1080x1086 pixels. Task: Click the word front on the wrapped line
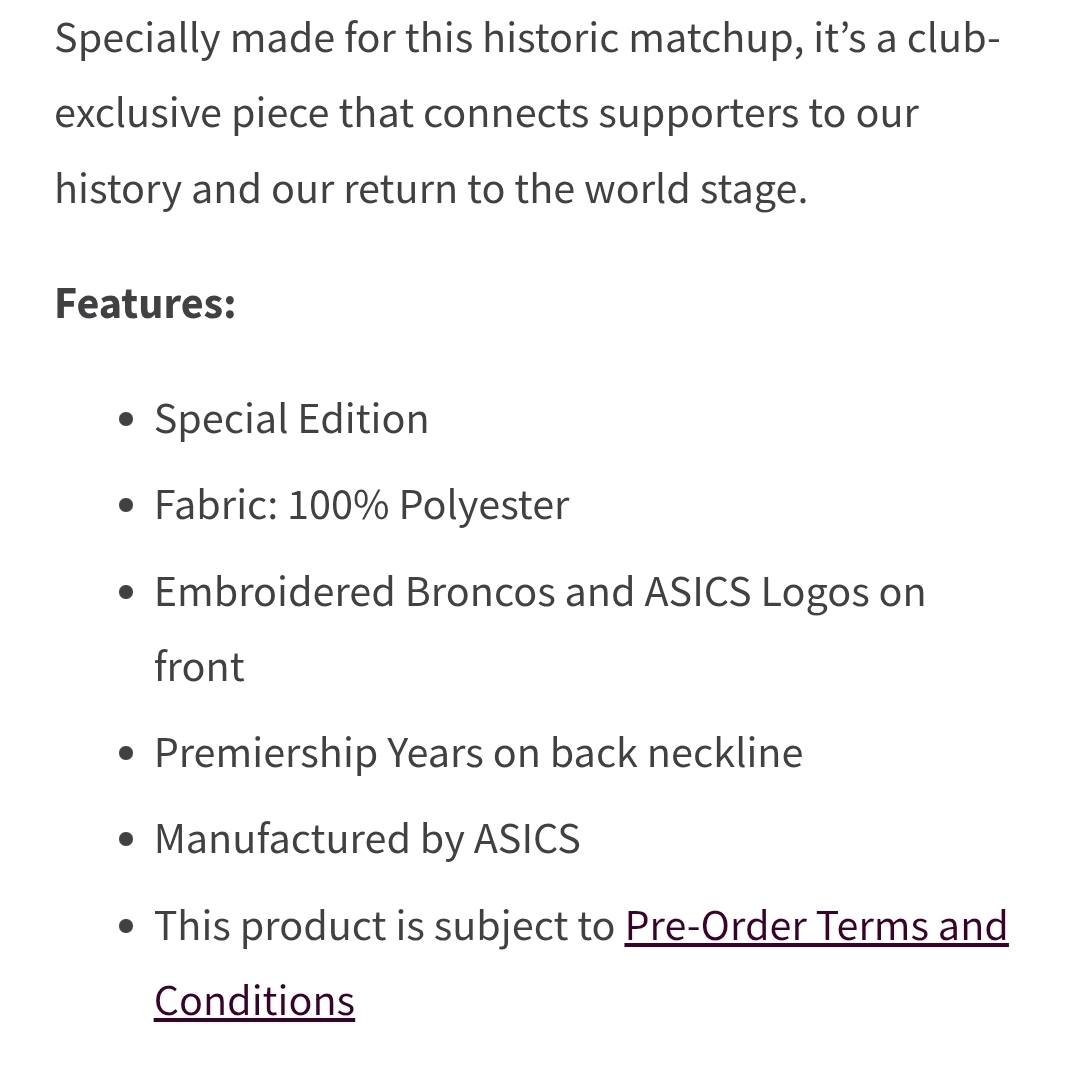point(200,667)
